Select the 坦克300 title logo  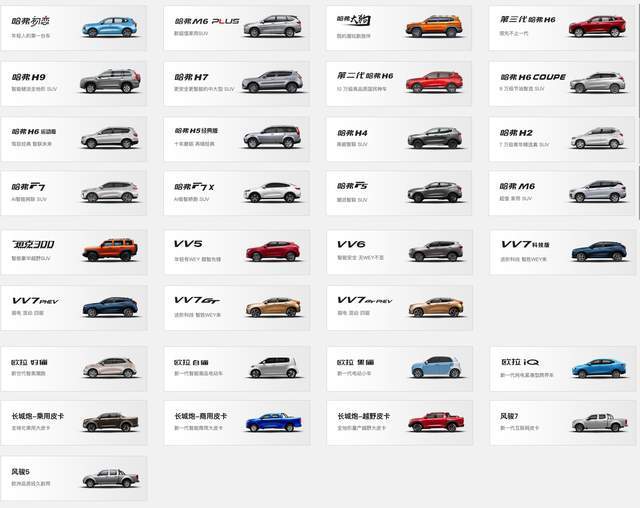33,244
